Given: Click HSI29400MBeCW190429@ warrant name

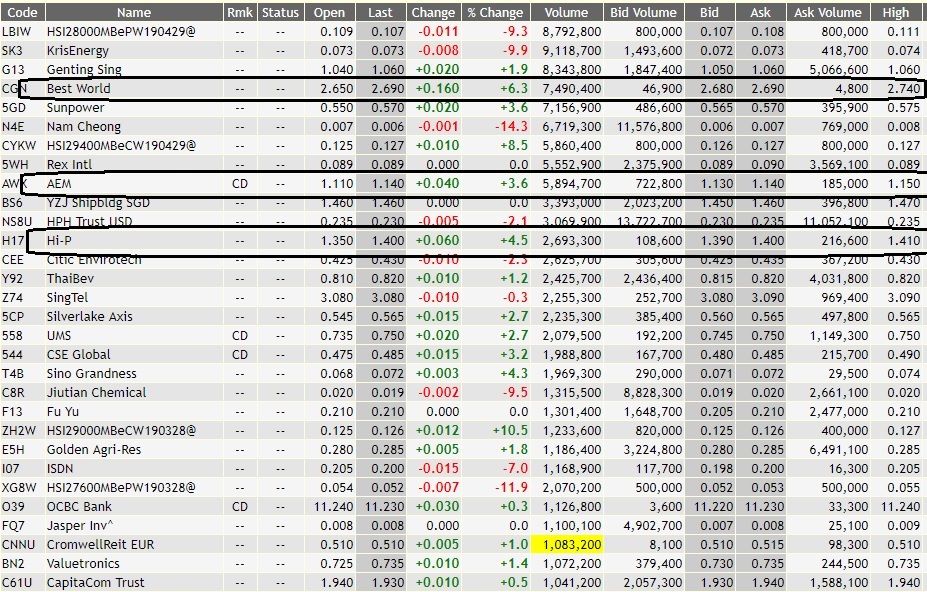Looking at the screenshot, I should (x=121, y=145).
